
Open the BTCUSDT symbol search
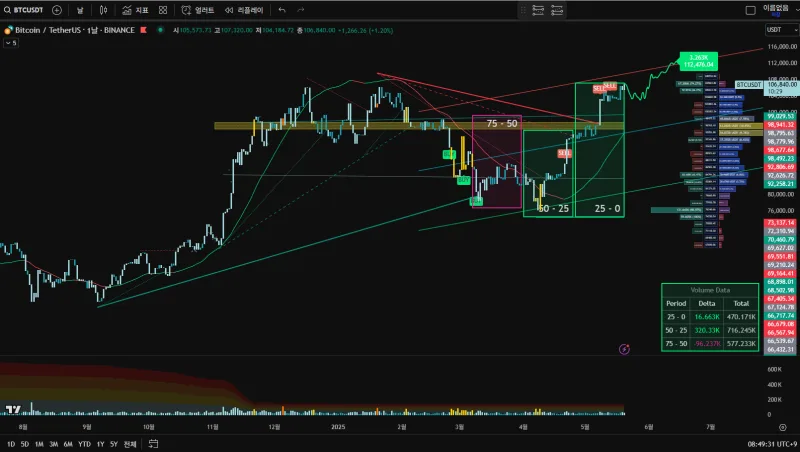[27, 10]
